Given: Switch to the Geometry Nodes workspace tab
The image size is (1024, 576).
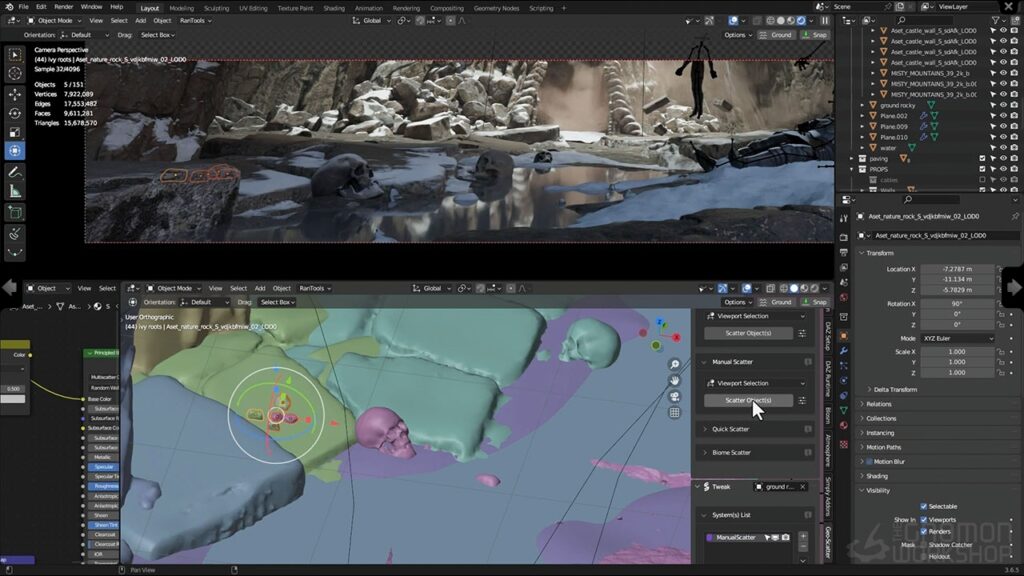Looking at the screenshot, I should (x=496, y=8).
